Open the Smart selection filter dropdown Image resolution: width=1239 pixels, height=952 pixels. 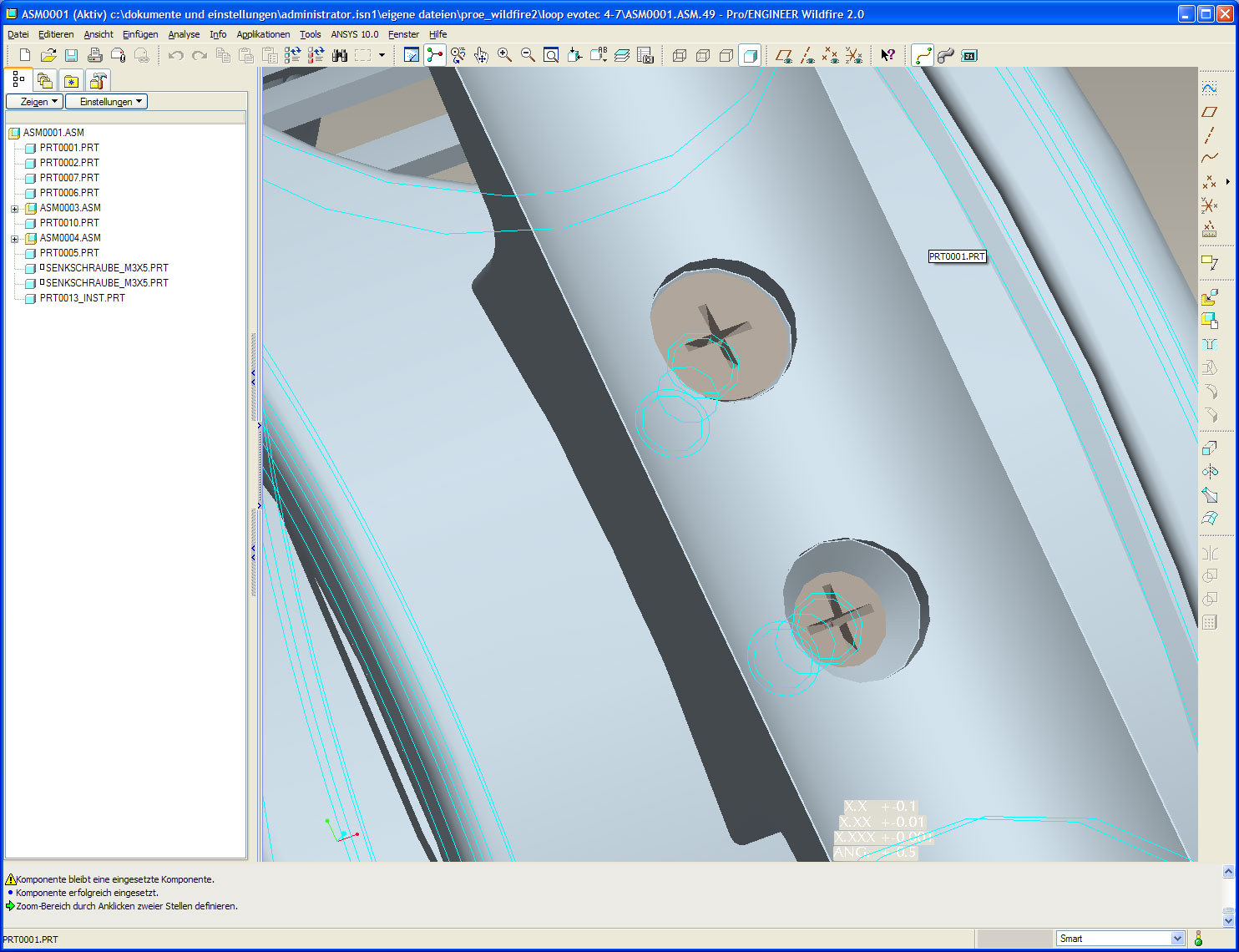pyautogui.click(x=1176, y=939)
